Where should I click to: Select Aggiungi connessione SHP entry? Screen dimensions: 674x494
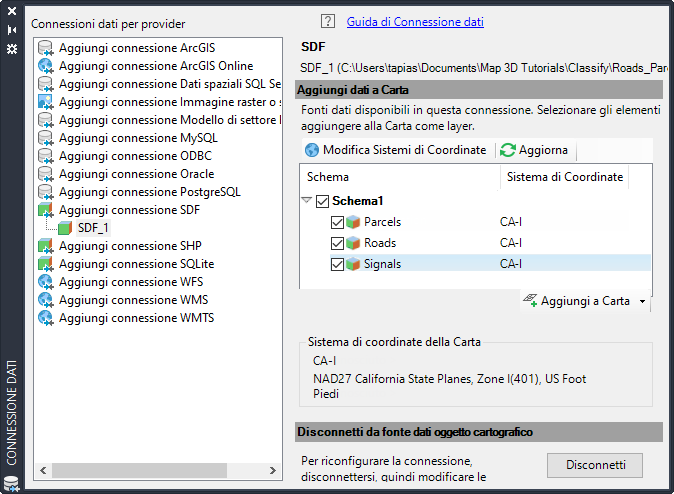tap(130, 246)
